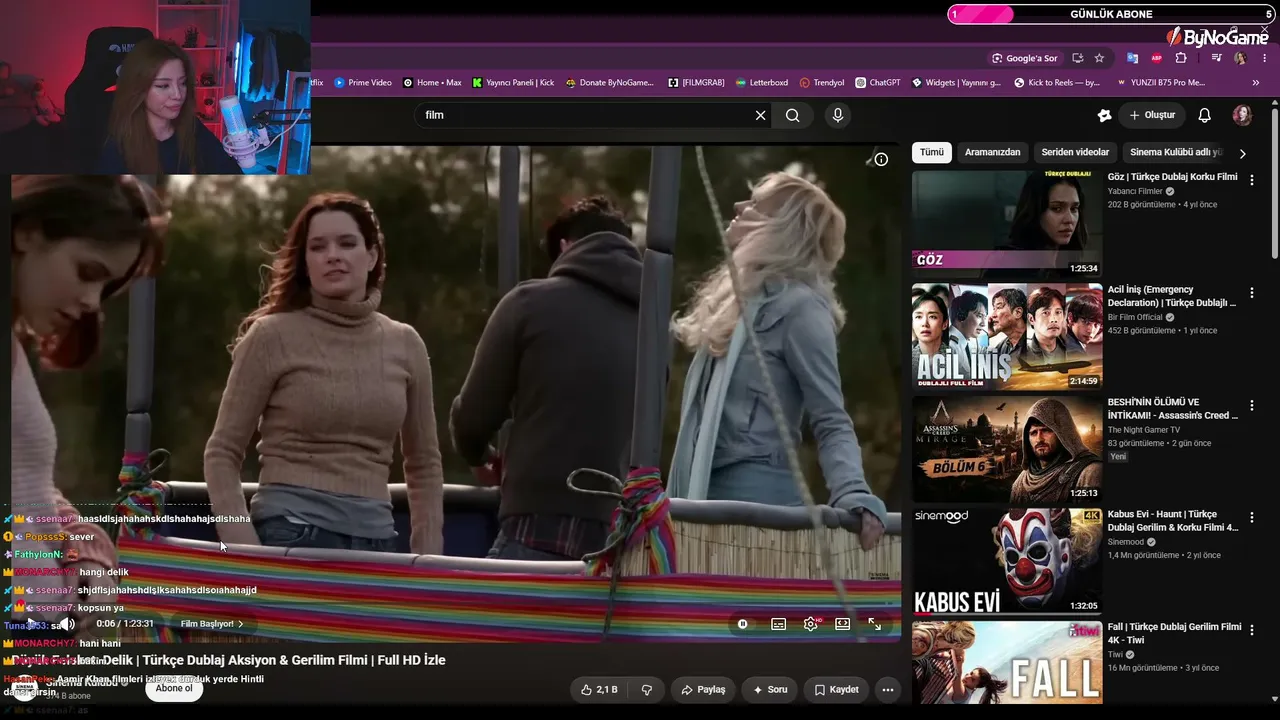Open the Letterboxd bookmark
This screenshot has height=720, width=1280.
761,83
